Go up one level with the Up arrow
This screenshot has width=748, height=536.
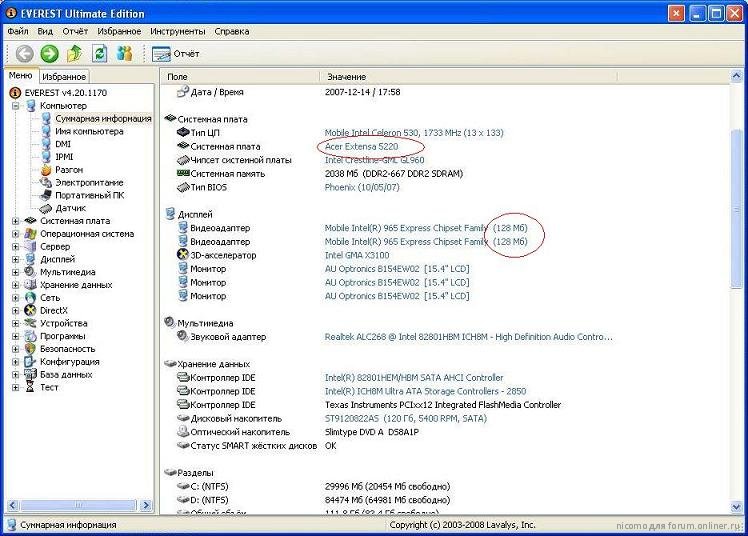click(74, 53)
